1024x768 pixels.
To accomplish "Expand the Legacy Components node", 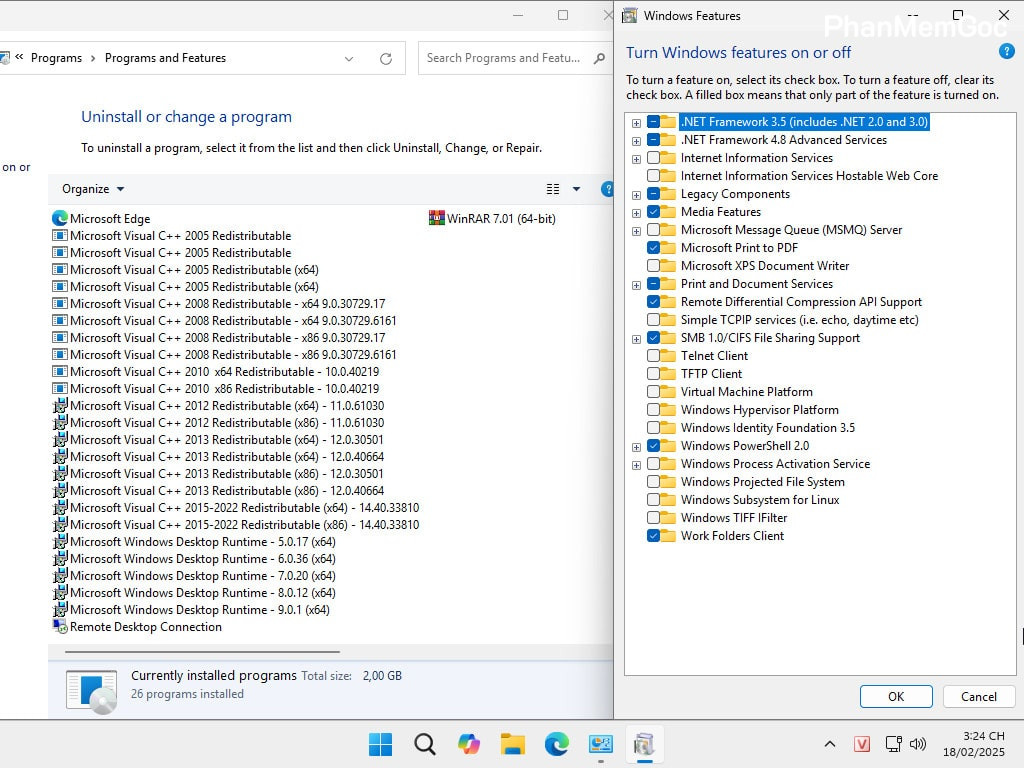I will [x=636, y=193].
